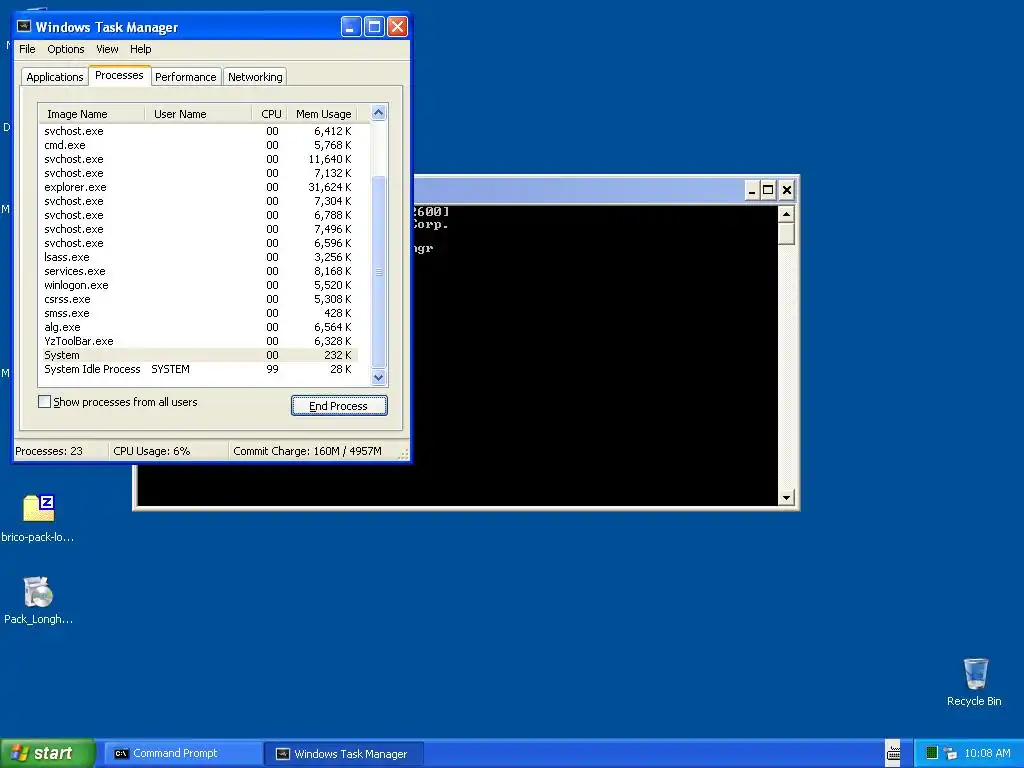The image size is (1024, 768).
Task: Close the Command Prompt window
Action: click(x=786, y=190)
